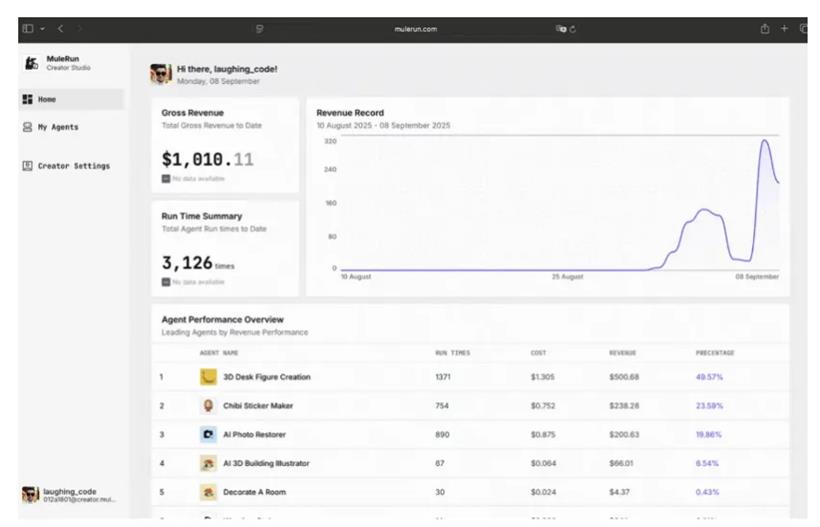Click the translate icon beside reload
This screenshot has width=820, height=527.
[561, 29]
